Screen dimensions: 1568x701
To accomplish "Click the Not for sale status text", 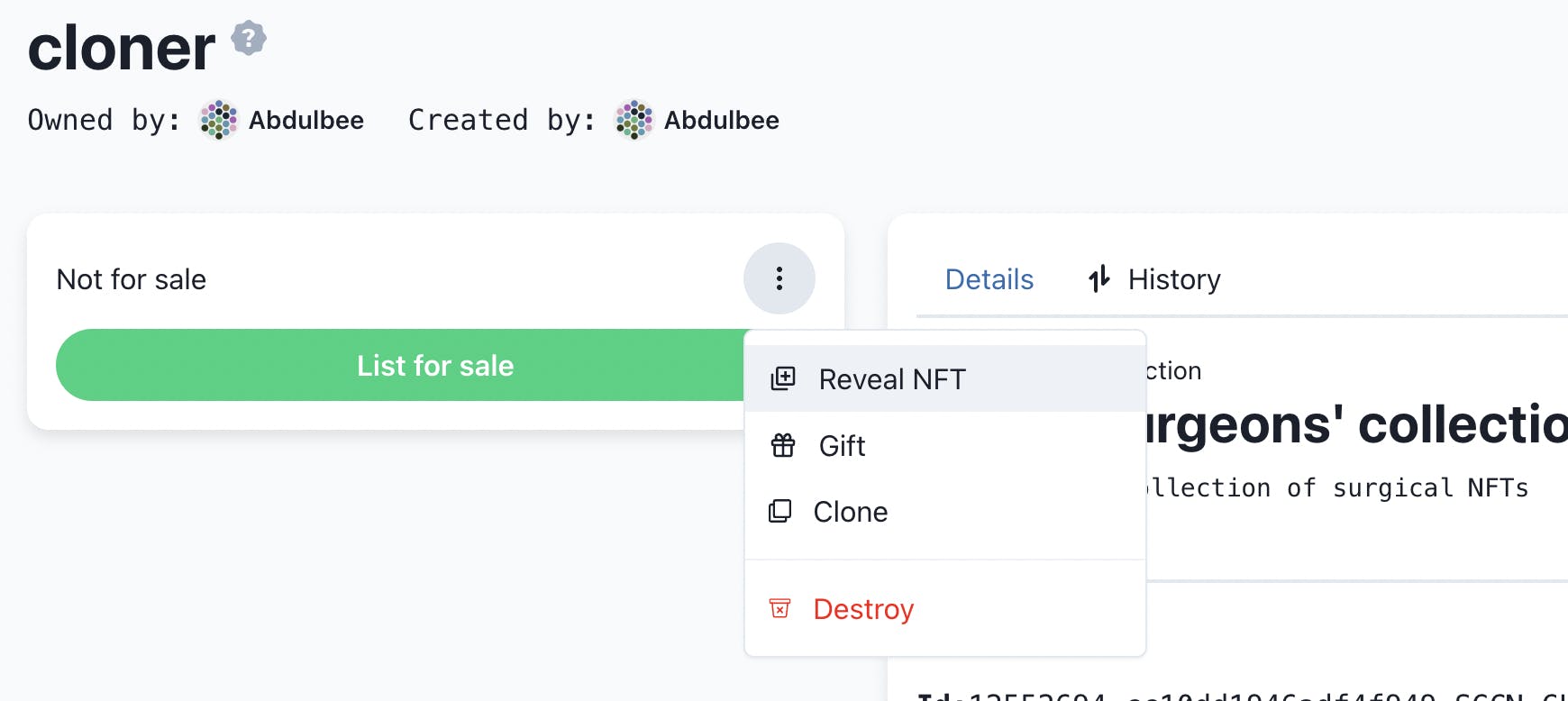I will 132,279.
